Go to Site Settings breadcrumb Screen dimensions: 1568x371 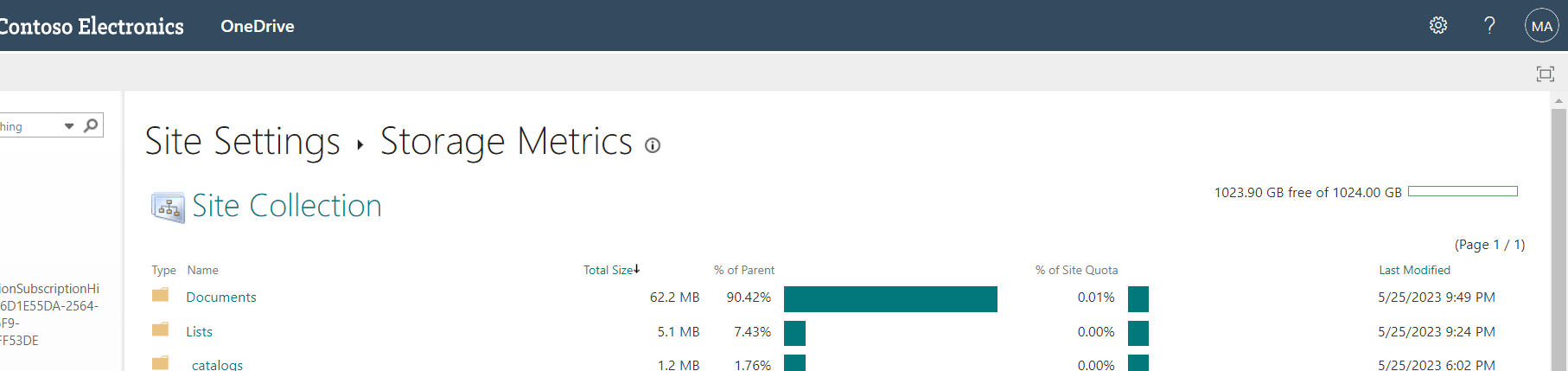(x=243, y=141)
